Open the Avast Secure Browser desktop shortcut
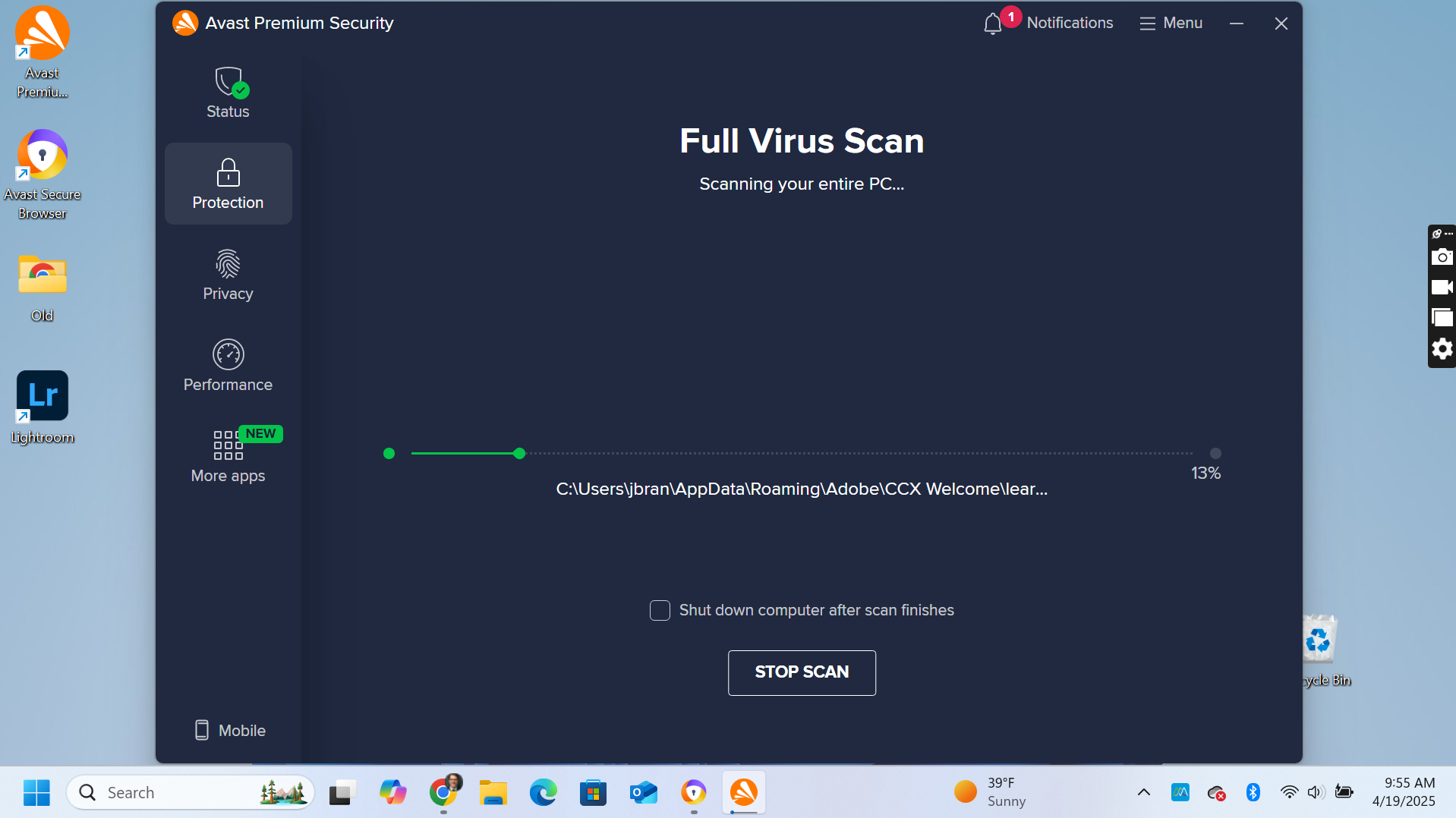1456x818 pixels. (x=43, y=175)
